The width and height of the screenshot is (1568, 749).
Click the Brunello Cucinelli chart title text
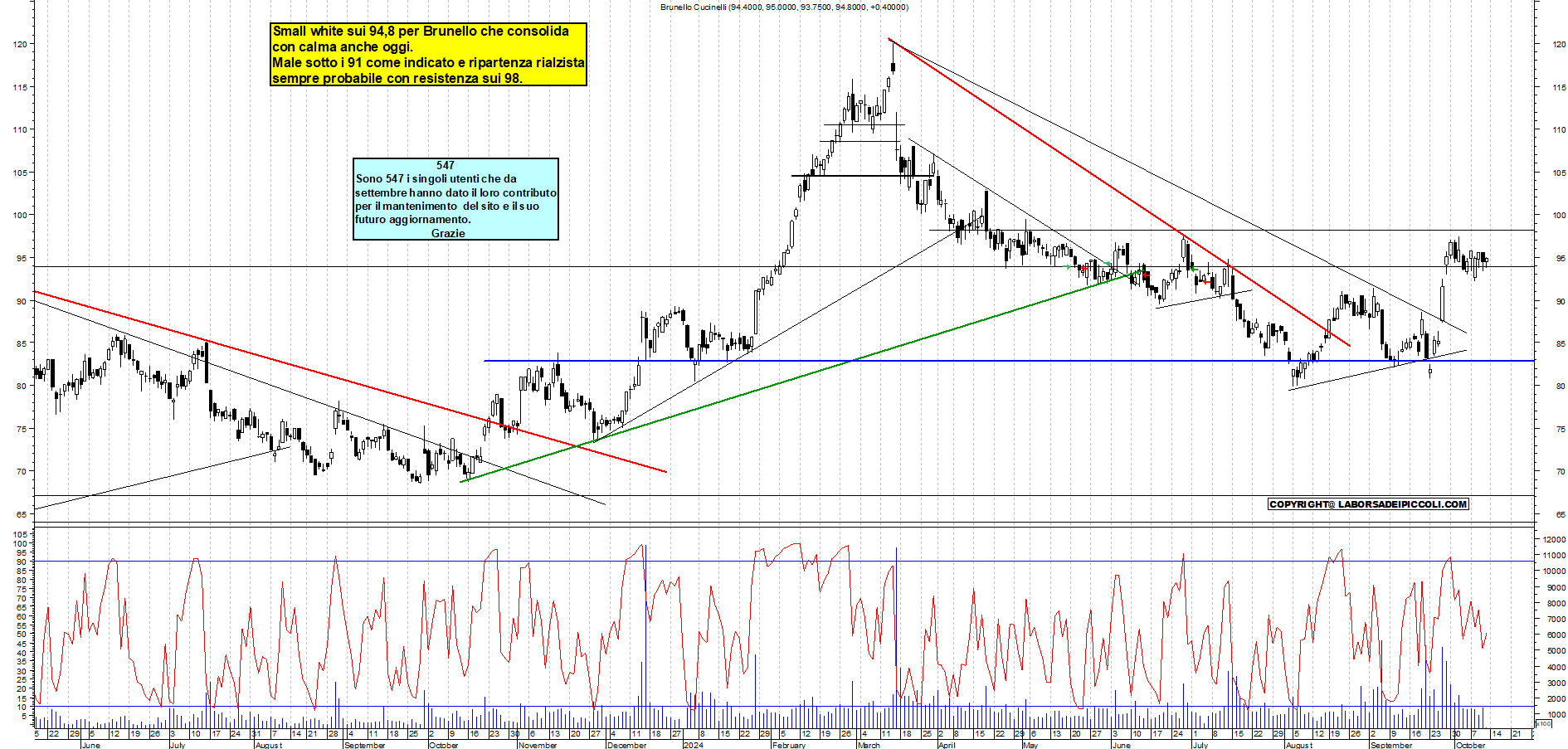coord(784,7)
